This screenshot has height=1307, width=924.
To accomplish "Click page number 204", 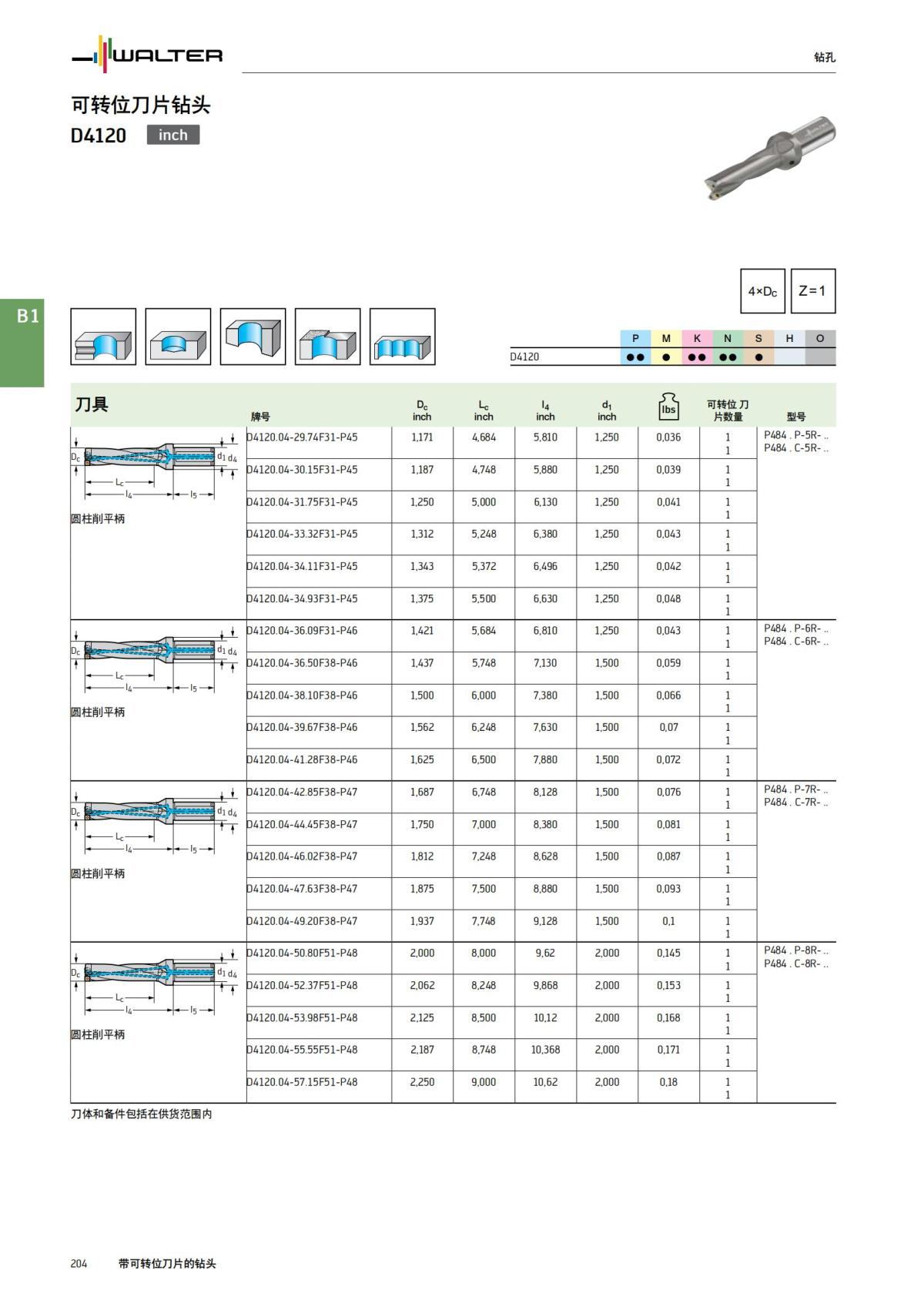I will [79, 1264].
